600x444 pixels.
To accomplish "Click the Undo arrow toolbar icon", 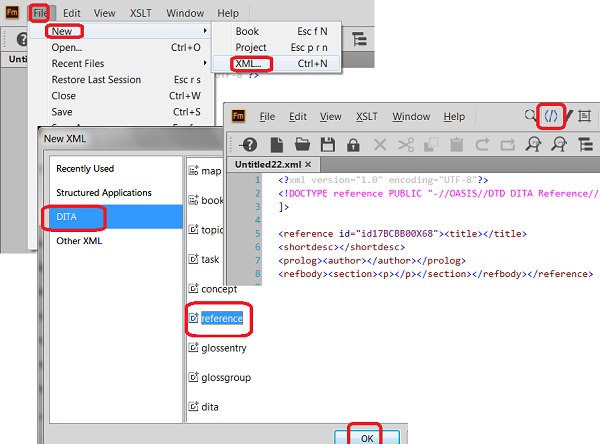I will (482, 145).
